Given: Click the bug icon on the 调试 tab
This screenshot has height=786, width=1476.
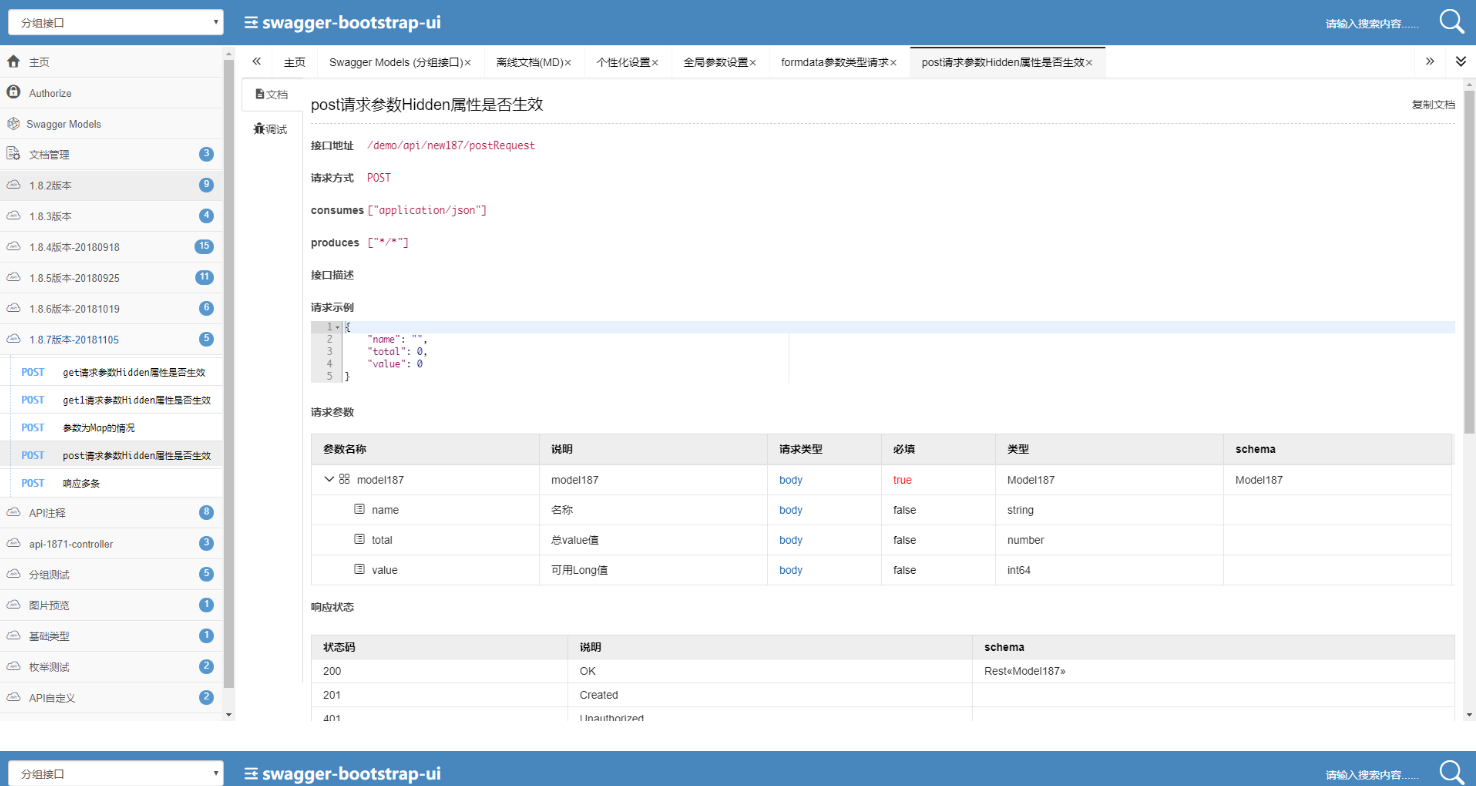Looking at the screenshot, I should click(x=259, y=129).
